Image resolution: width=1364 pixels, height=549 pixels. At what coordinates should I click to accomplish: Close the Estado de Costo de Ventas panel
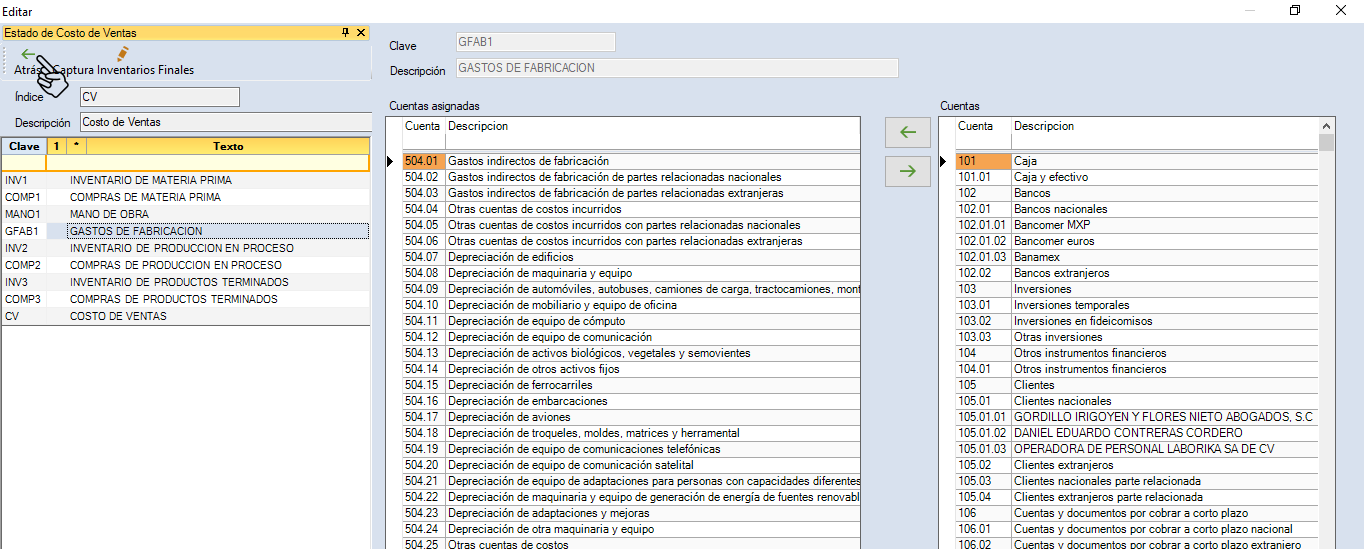(361, 33)
